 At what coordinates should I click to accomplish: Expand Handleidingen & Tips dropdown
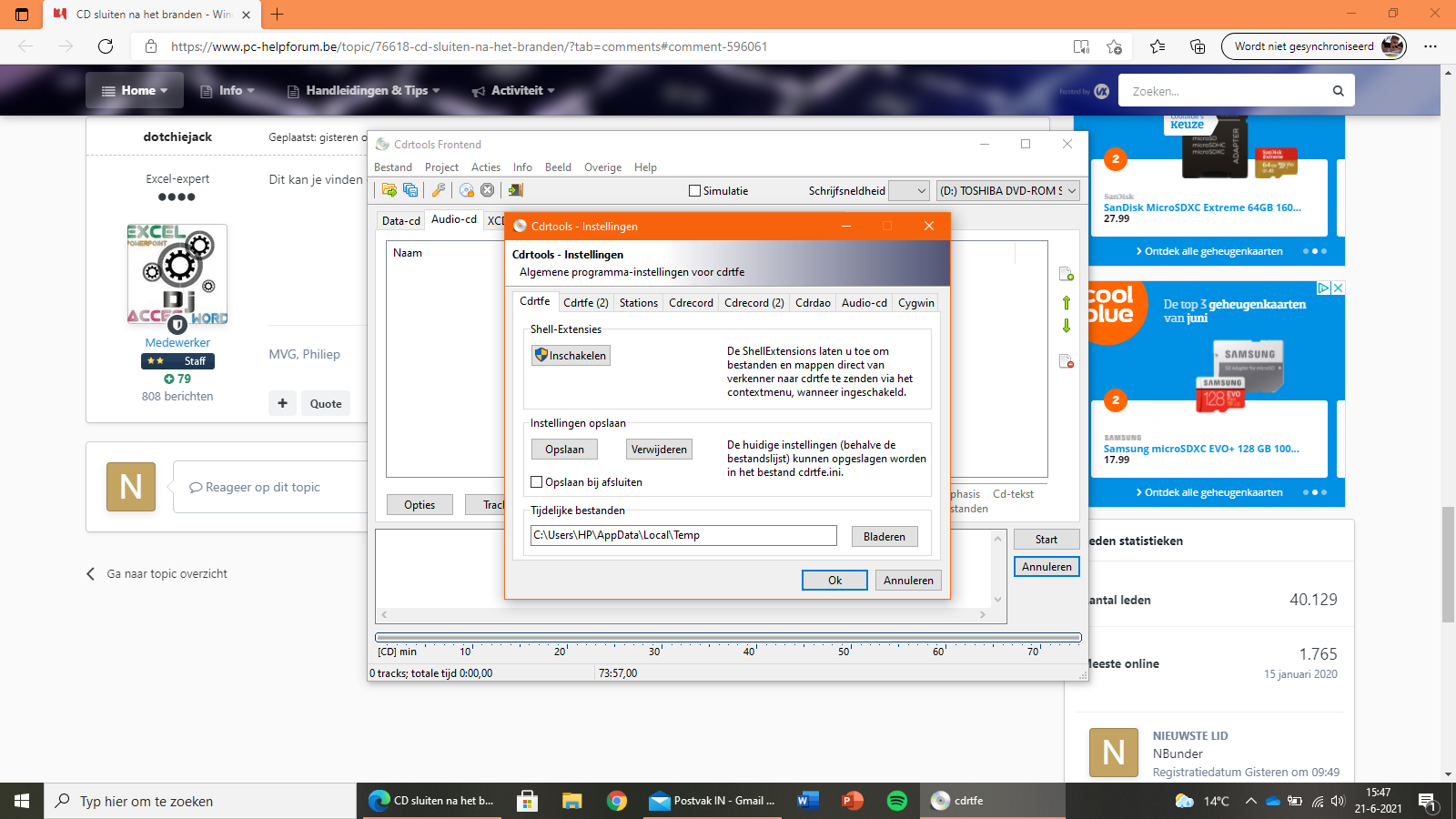[364, 90]
